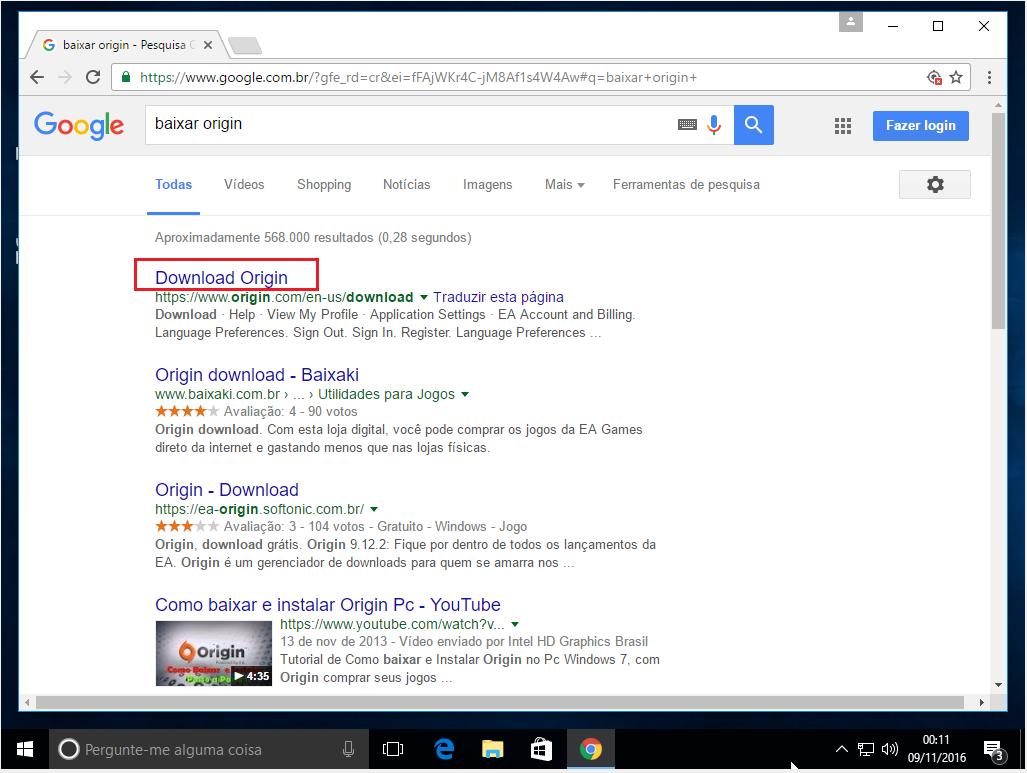Screen dimensions: 1027x773
Task: Show hidden system tray icons
Action: click(842, 749)
